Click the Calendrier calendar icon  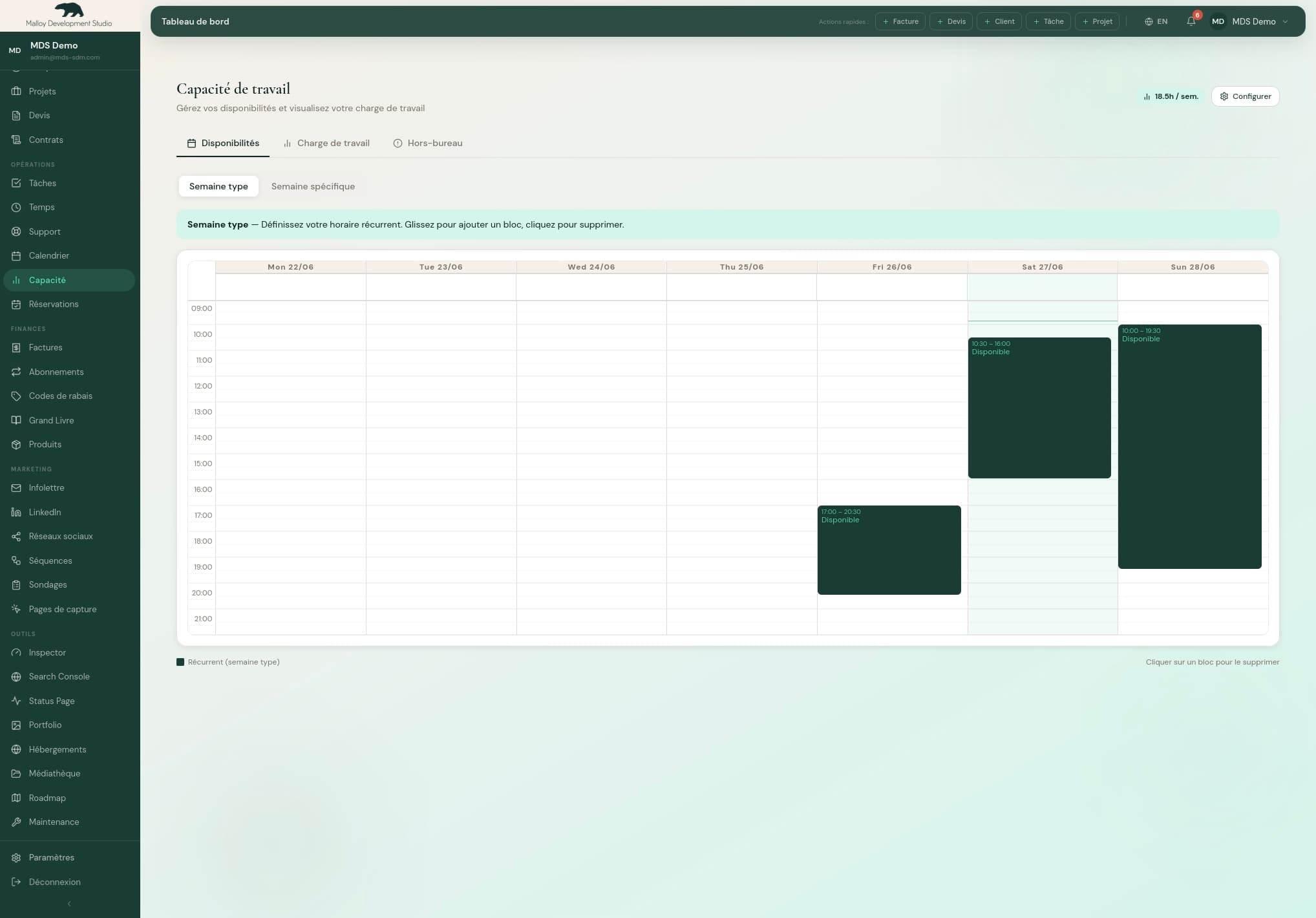[16, 255]
